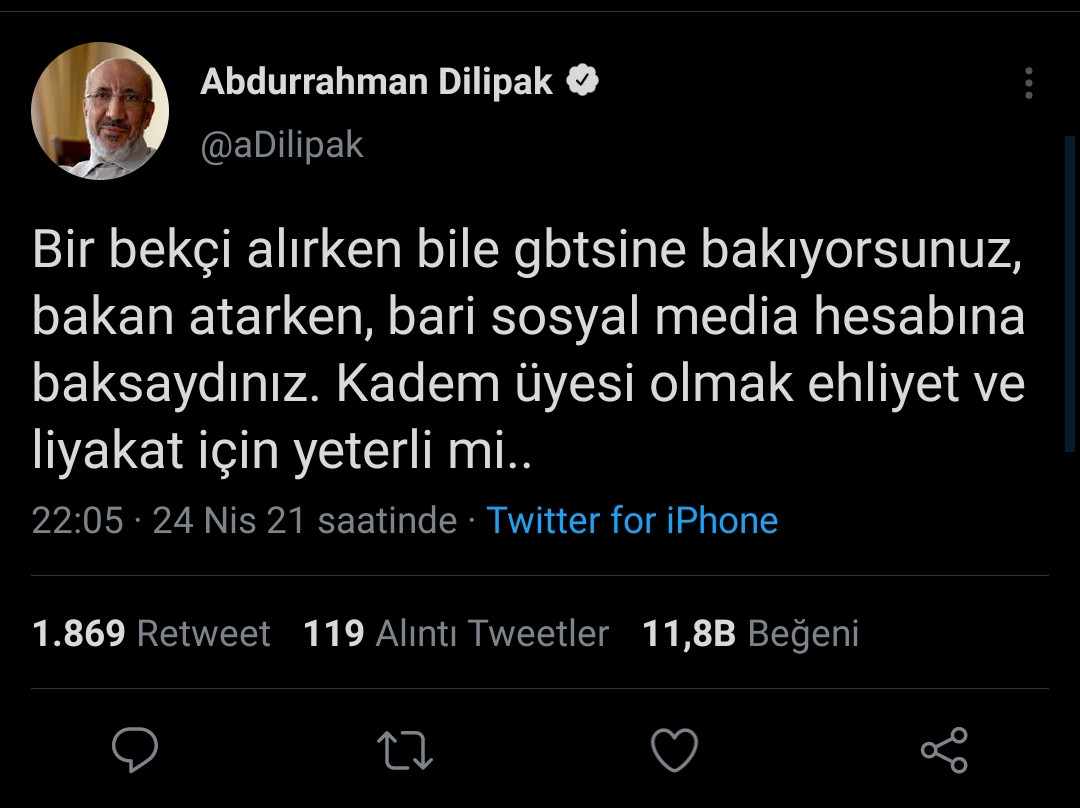Image resolution: width=1080 pixels, height=808 pixels.
Task: View the 1.869 Retweet list
Action: (78, 633)
